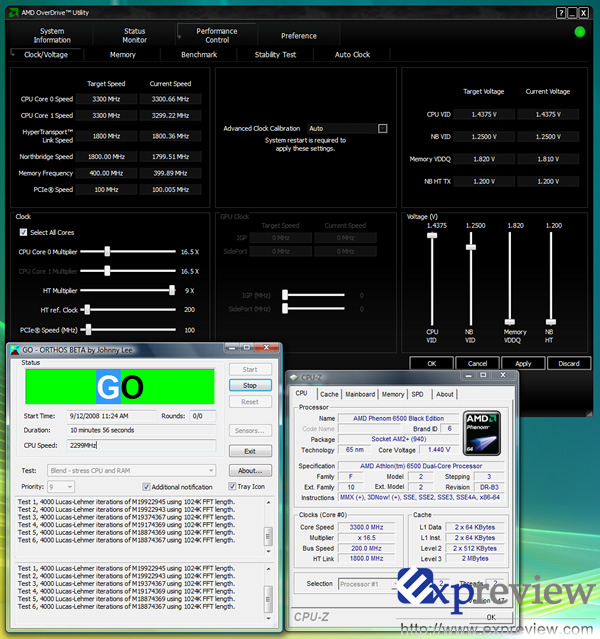Open the ORTHOS Test type dropdown

[131, 471]
